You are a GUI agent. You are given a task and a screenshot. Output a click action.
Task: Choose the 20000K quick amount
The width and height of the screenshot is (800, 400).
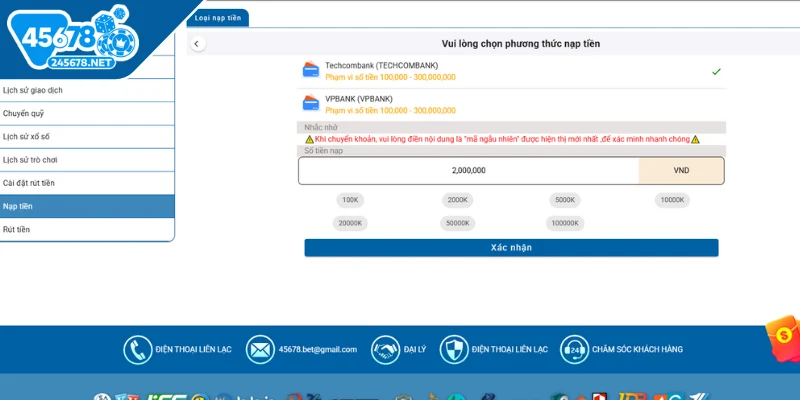350,223
